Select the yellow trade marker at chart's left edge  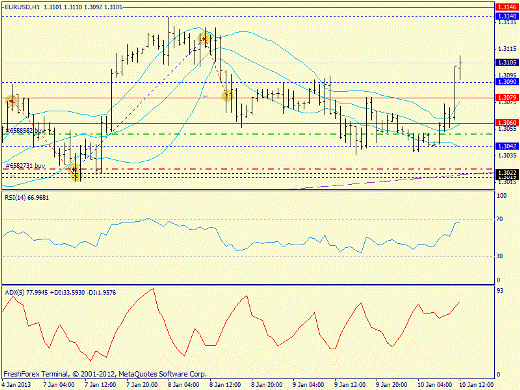point(11,100)
